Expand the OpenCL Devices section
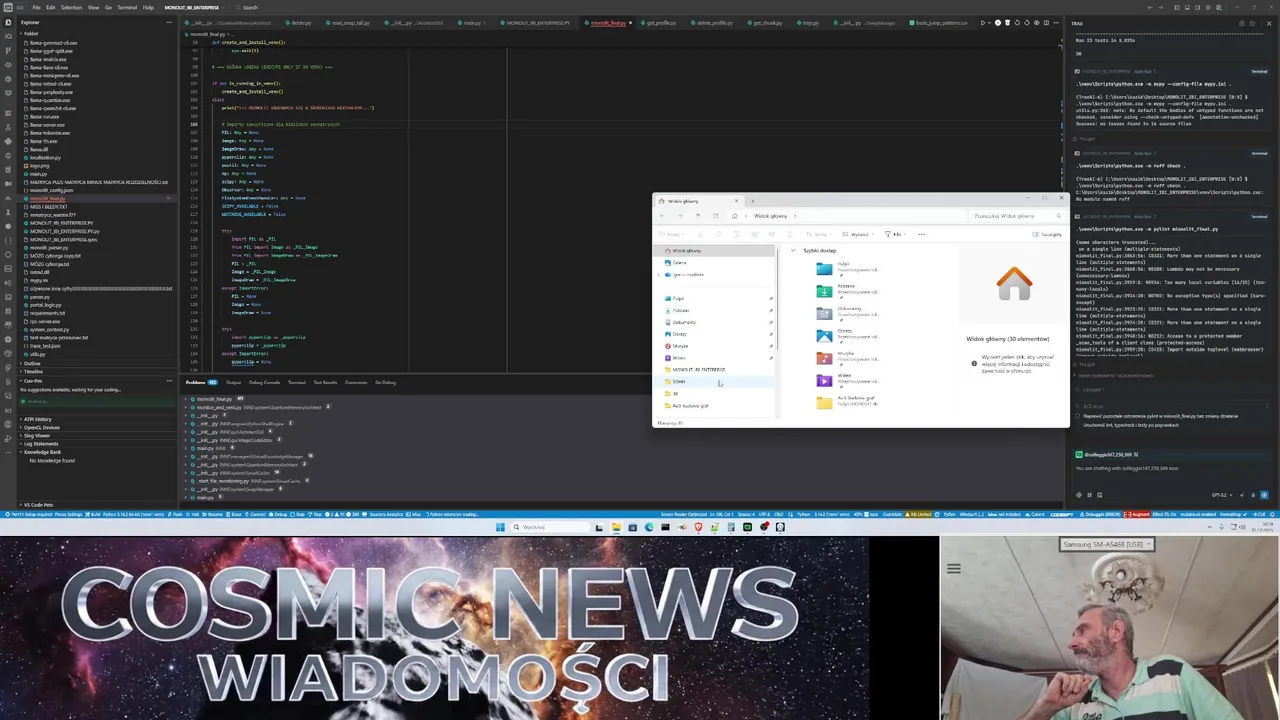Screen dimensions: 1280x720 42,427
